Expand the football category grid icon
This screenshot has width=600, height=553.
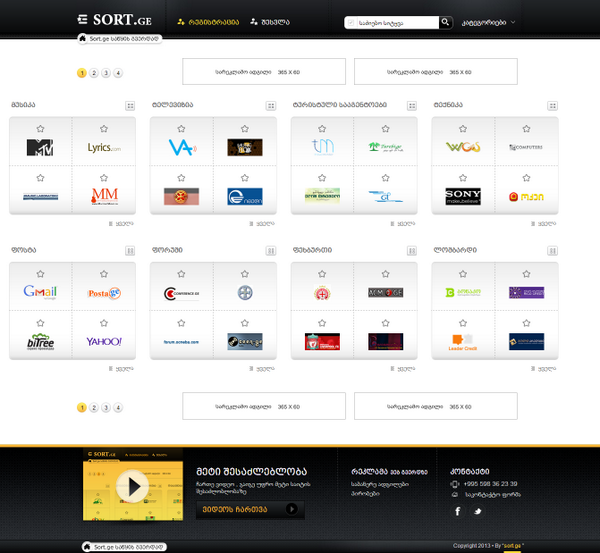(412, 251)
